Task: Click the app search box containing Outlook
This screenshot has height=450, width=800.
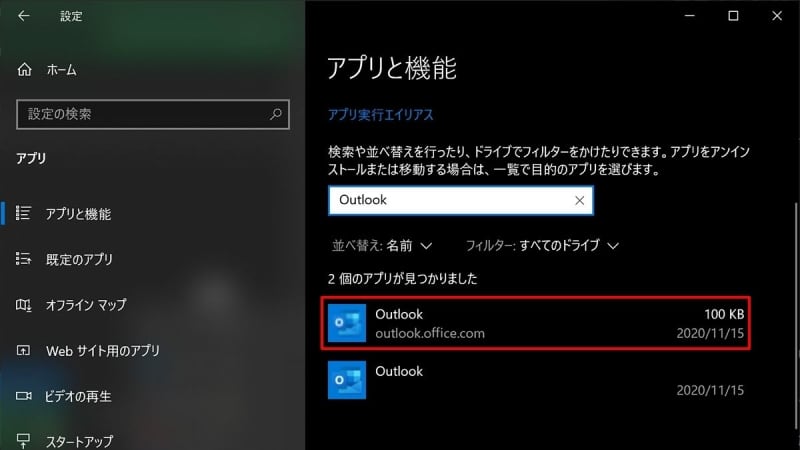Action: (461, 201)
